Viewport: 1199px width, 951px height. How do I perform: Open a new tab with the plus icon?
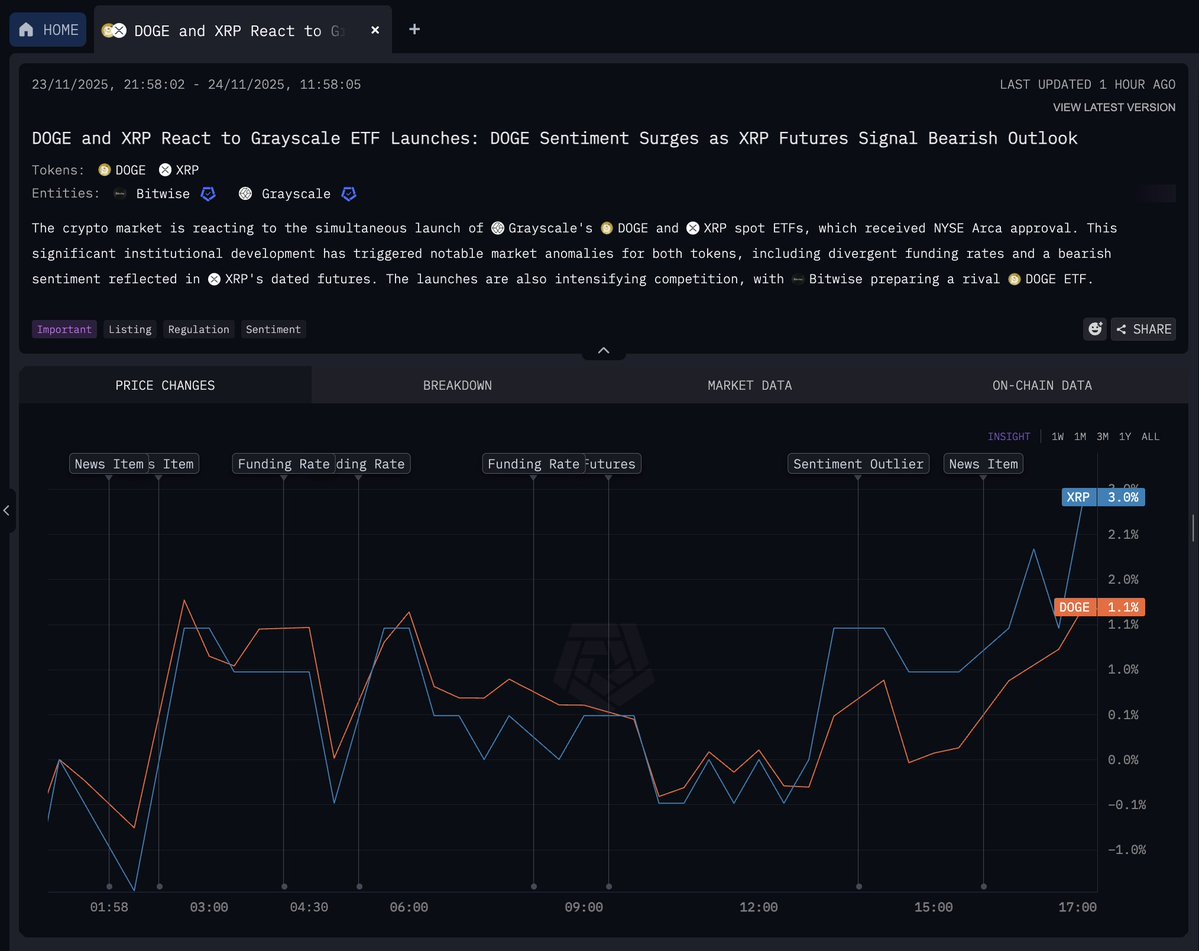tap(414, 30)
